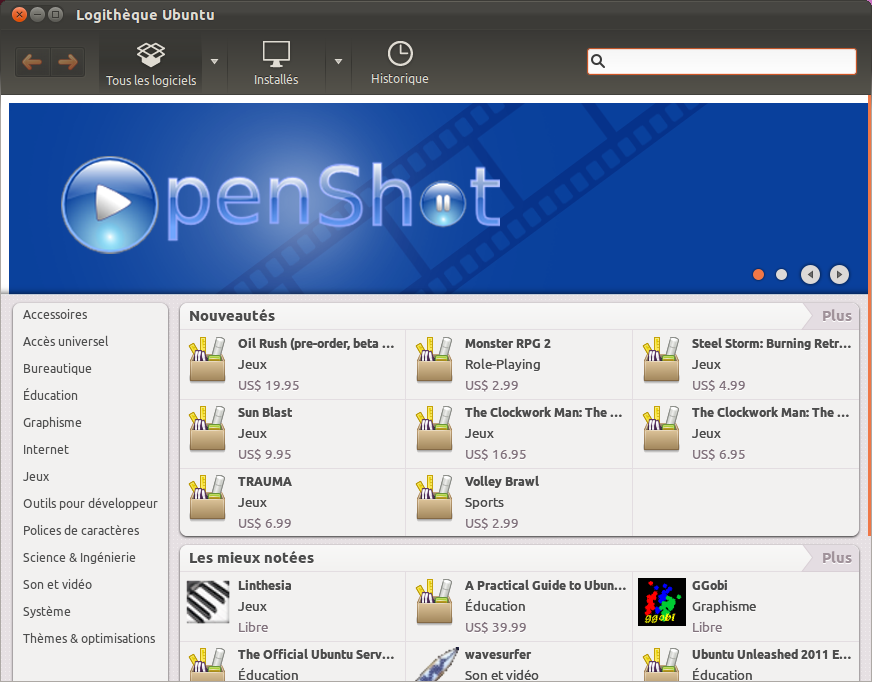
Task: Select the Historique clock icon
Action: [399, 53]
